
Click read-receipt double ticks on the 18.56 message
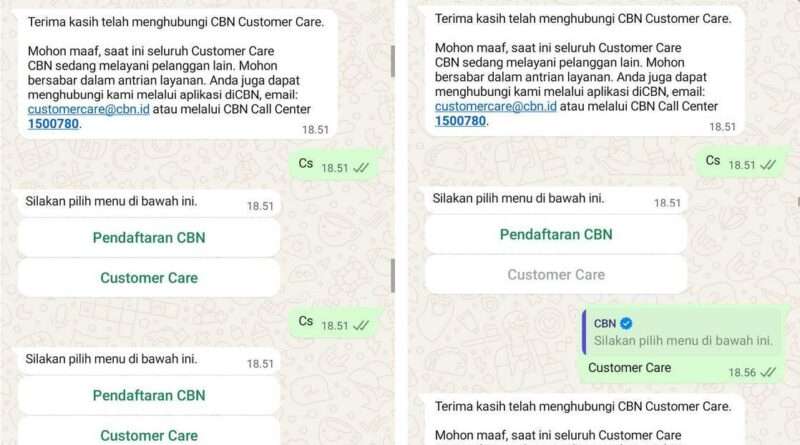pyautogui.click(x=768, y=373)
